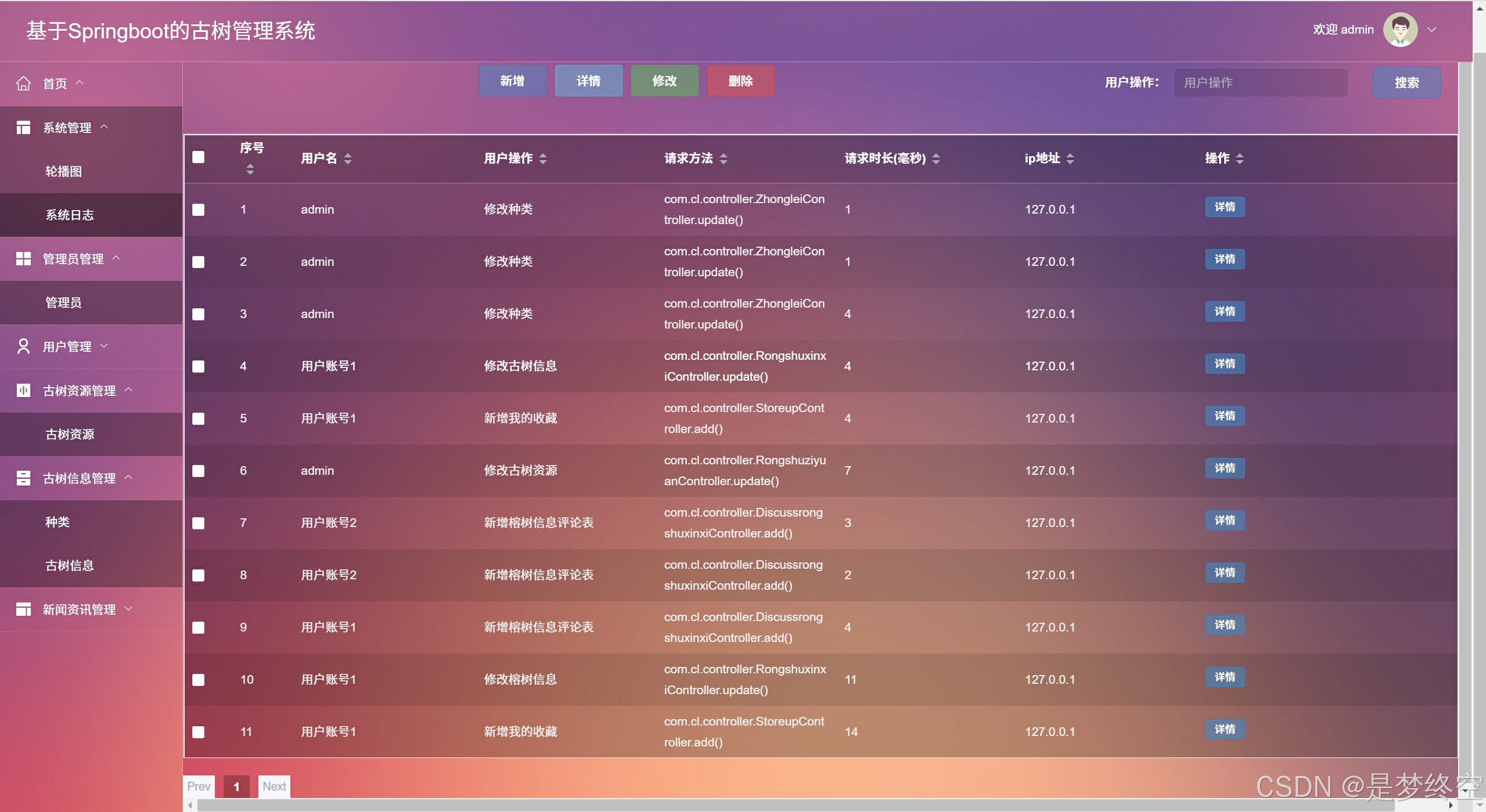
Task: Click the Prev pagination button
Action: click(x=199, y=786)
